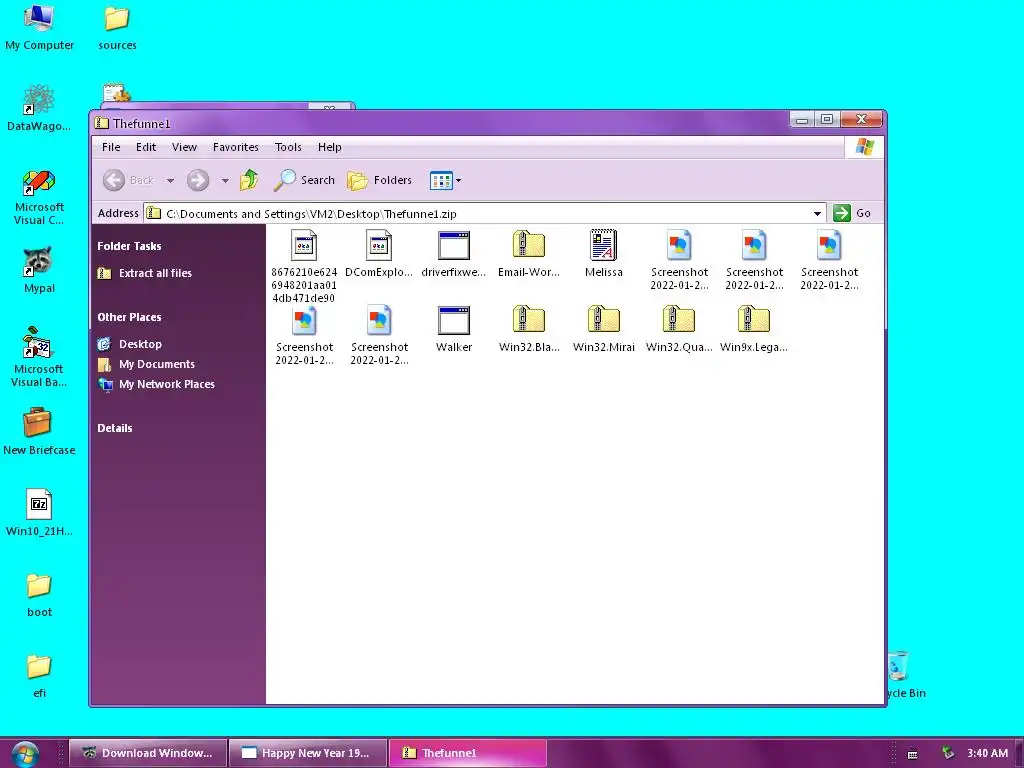
Task: Toggle the Folders pane button
Action: coord(379,180)
